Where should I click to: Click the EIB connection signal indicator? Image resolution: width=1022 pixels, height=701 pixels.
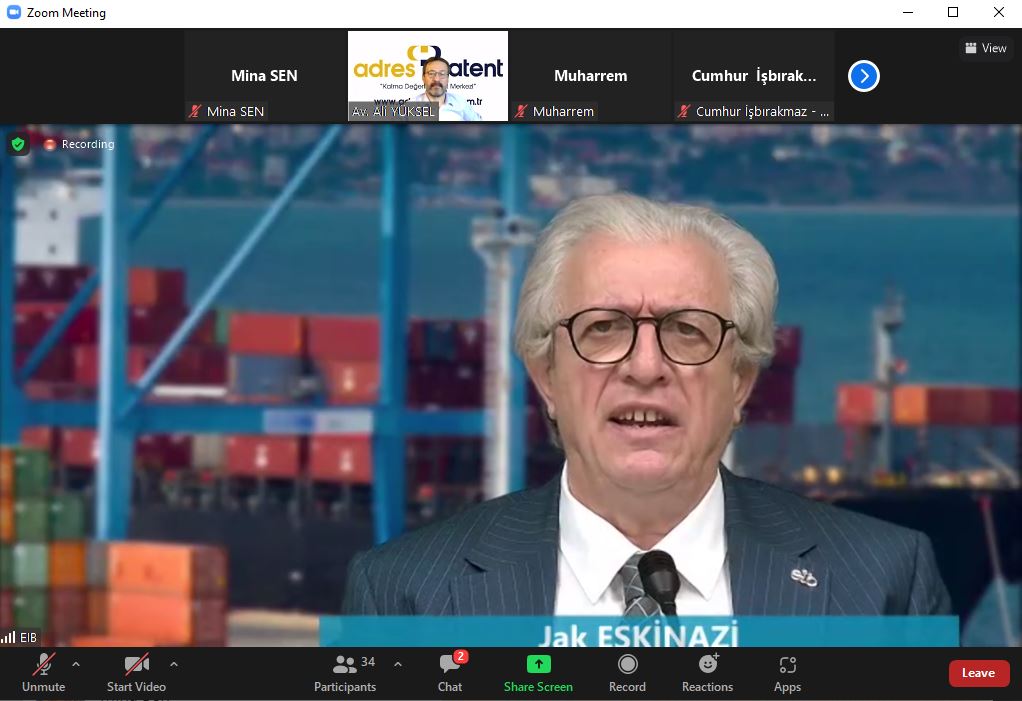(x=19, y=637)
